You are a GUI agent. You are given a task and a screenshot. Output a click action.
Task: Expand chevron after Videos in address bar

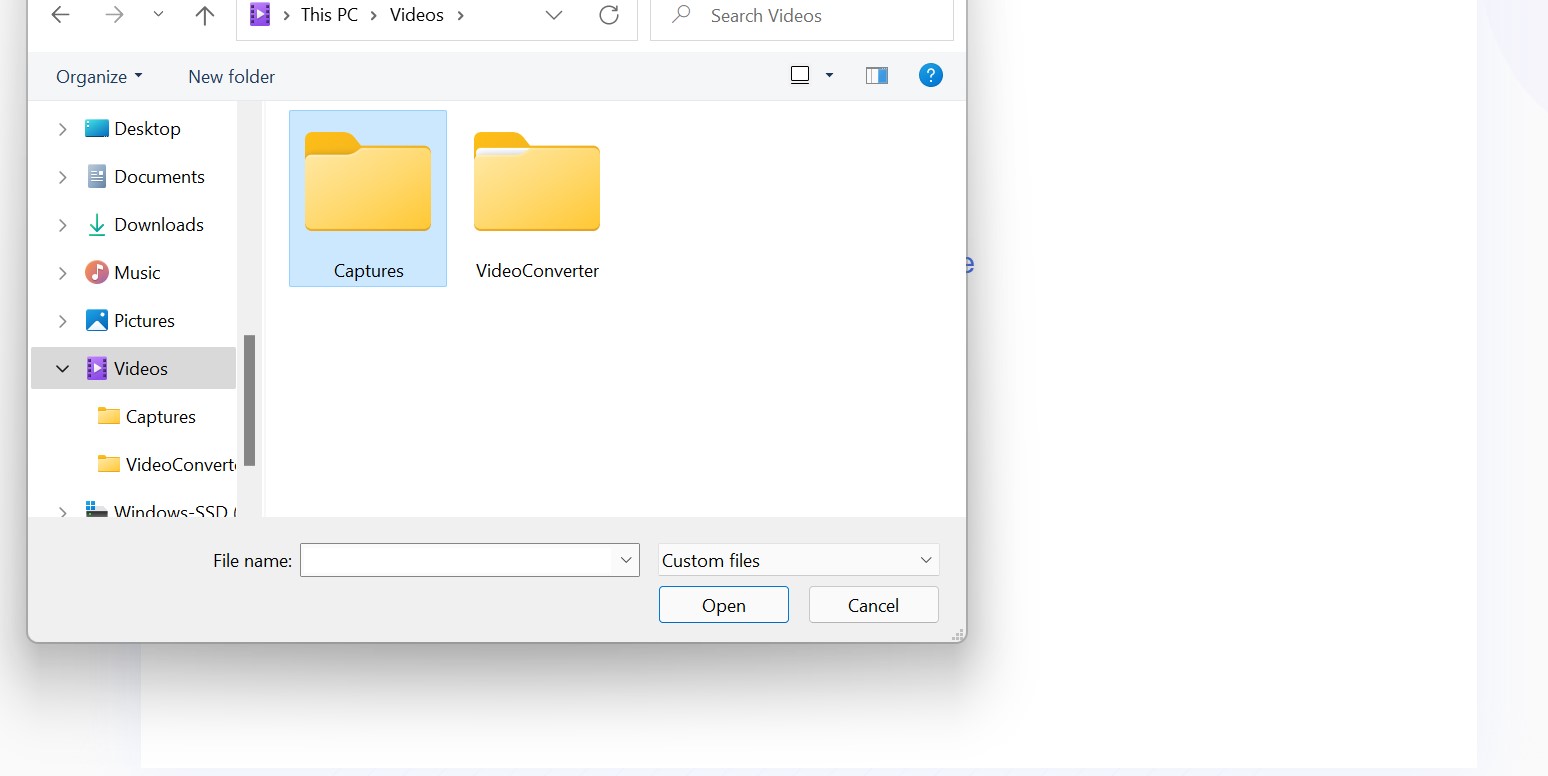460,15
